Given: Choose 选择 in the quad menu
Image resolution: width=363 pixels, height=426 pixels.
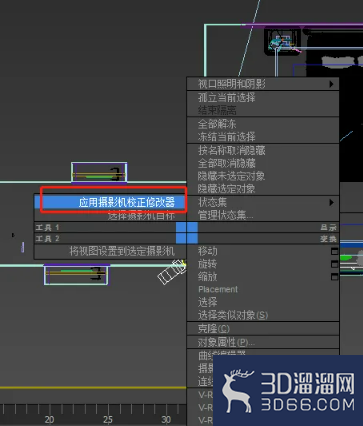Looking at the screenshot, I should pyautogui.click(x=263, y=302).
